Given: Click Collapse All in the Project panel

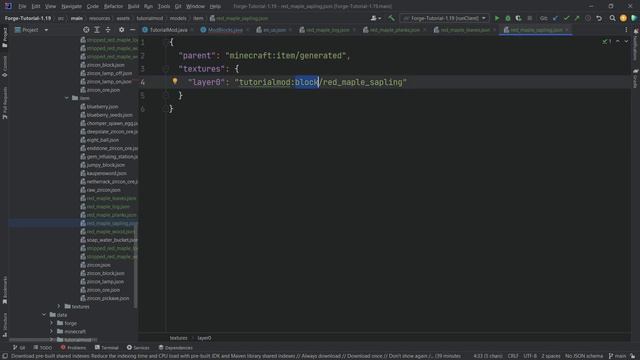Looking at the screenshot, I should 108,30.
